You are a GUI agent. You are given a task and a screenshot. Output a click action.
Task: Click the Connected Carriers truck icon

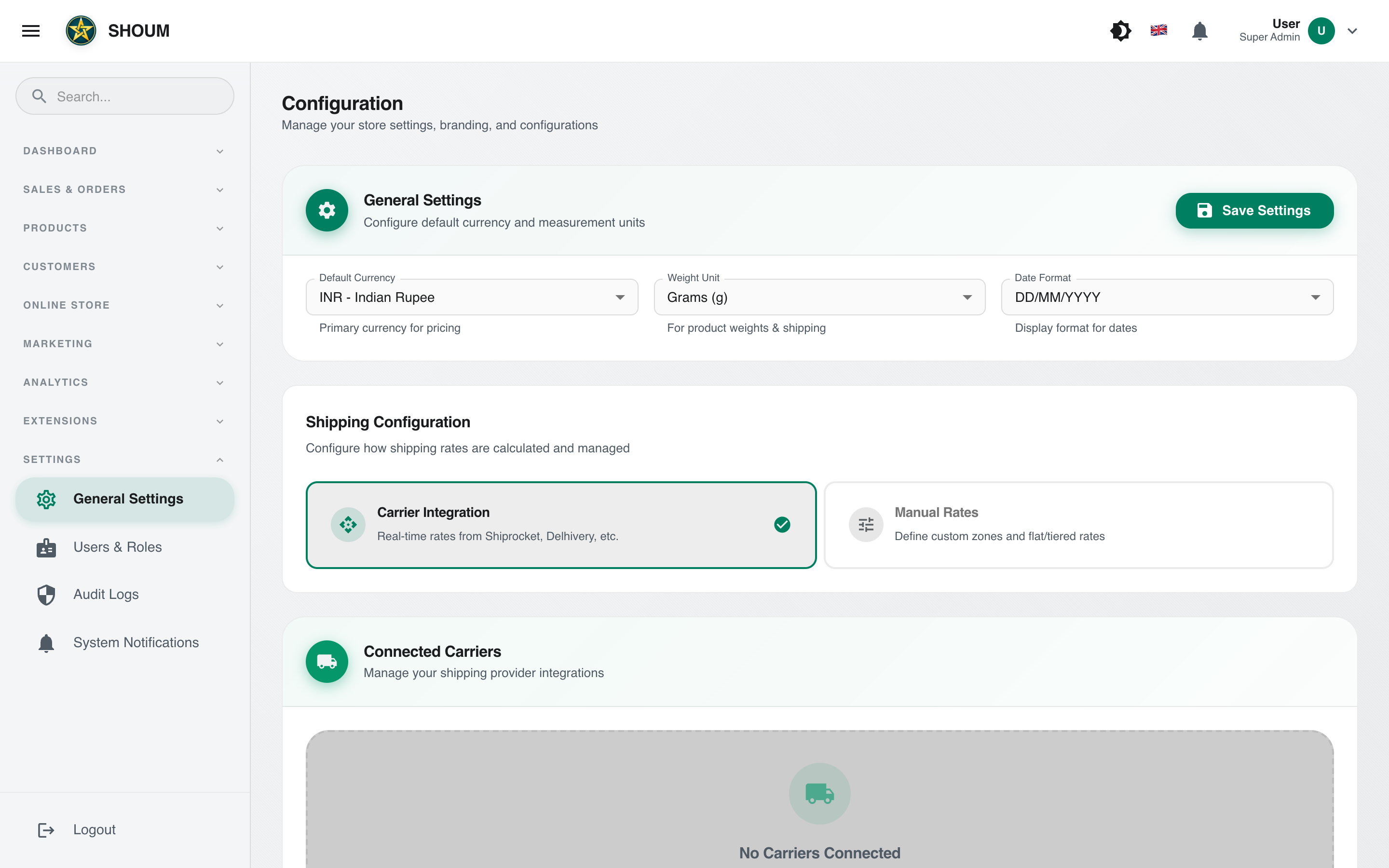327,661
